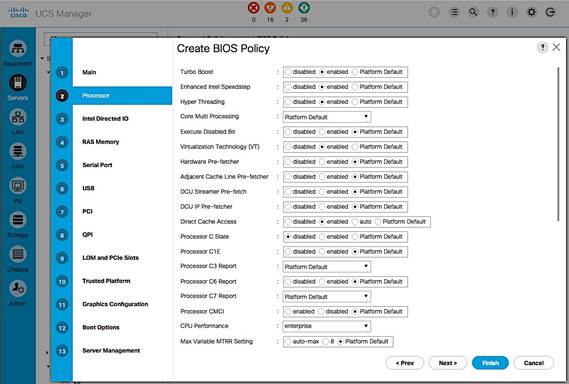Select step 7 PCI
This screenshot has width=569, height=384.
87,211
